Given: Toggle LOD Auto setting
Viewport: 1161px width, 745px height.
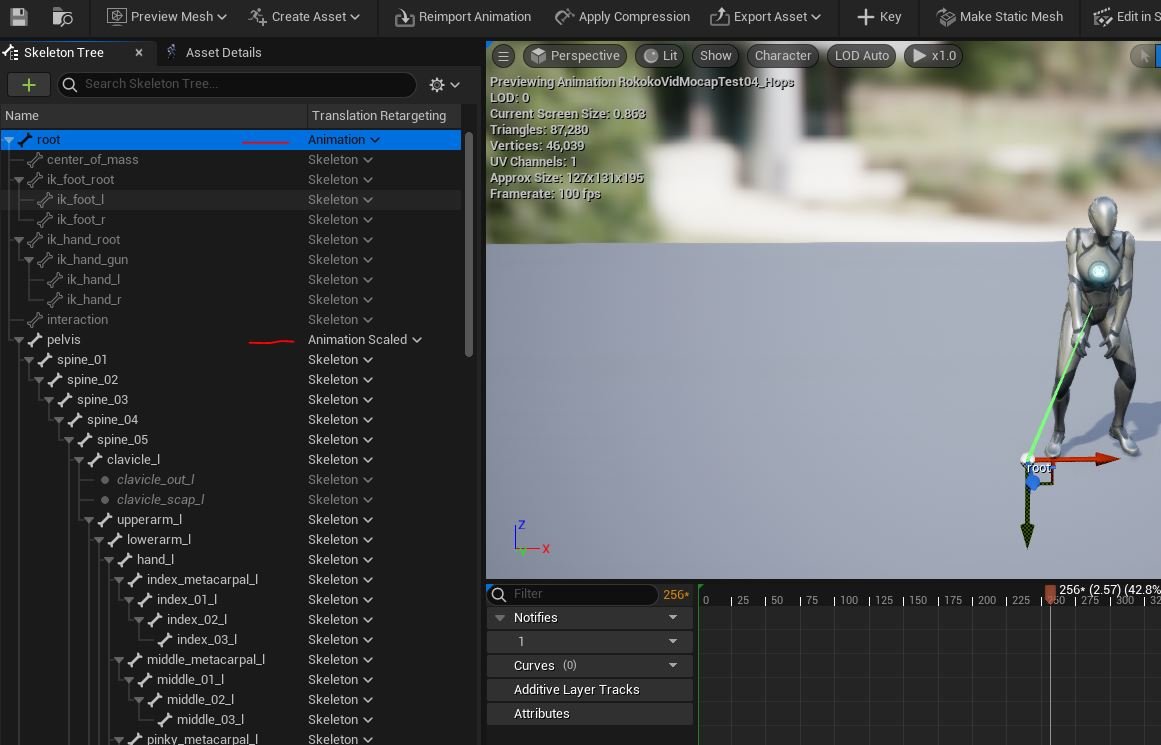Looking at the screenshot, I should click(x=861, y=56).
